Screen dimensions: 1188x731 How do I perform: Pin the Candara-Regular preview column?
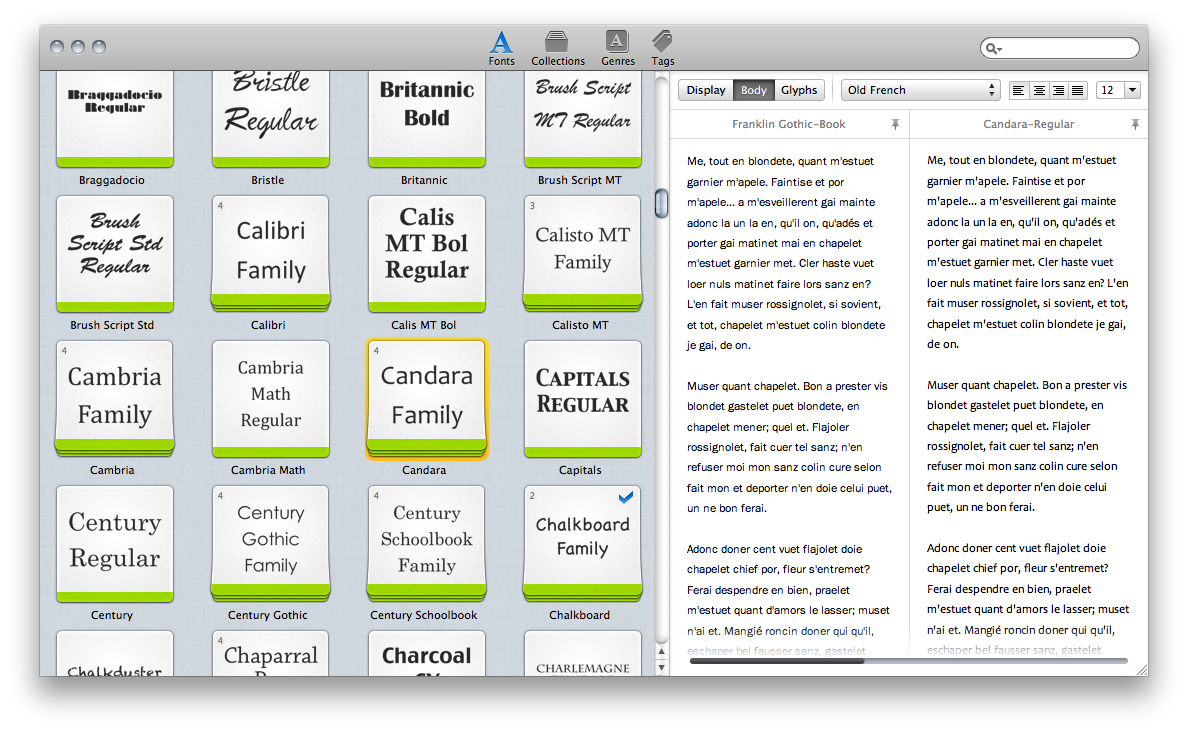pos(1135,124)
